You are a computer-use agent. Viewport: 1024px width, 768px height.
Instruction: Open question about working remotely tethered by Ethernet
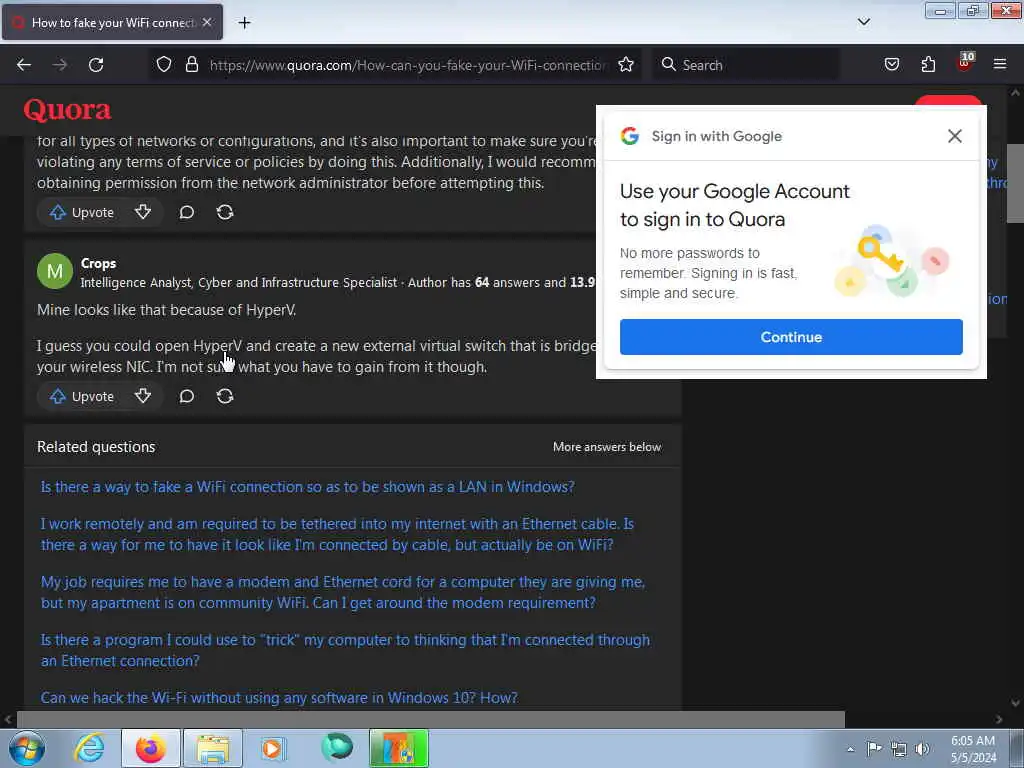[337, 534]
